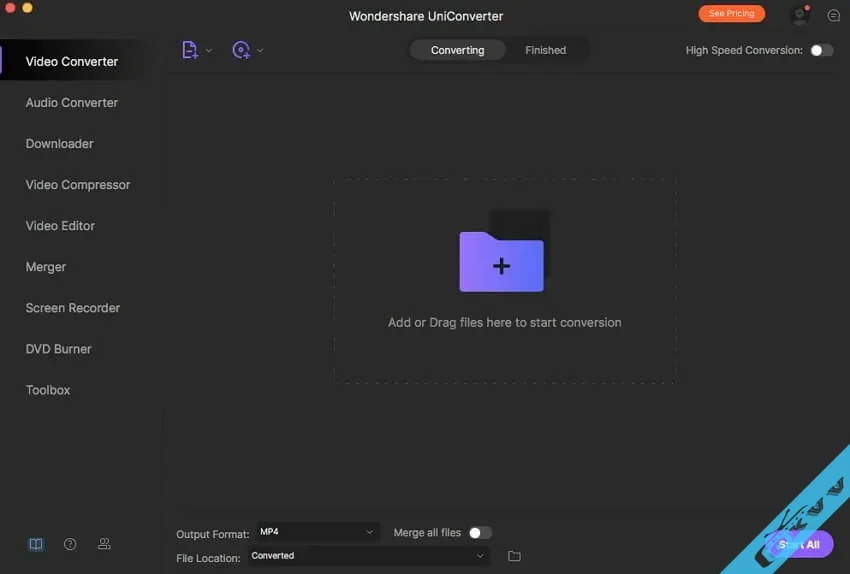Click the Load DVD disc icon
The width and height of the screenshot is (850, 574).
click(241, 50)
